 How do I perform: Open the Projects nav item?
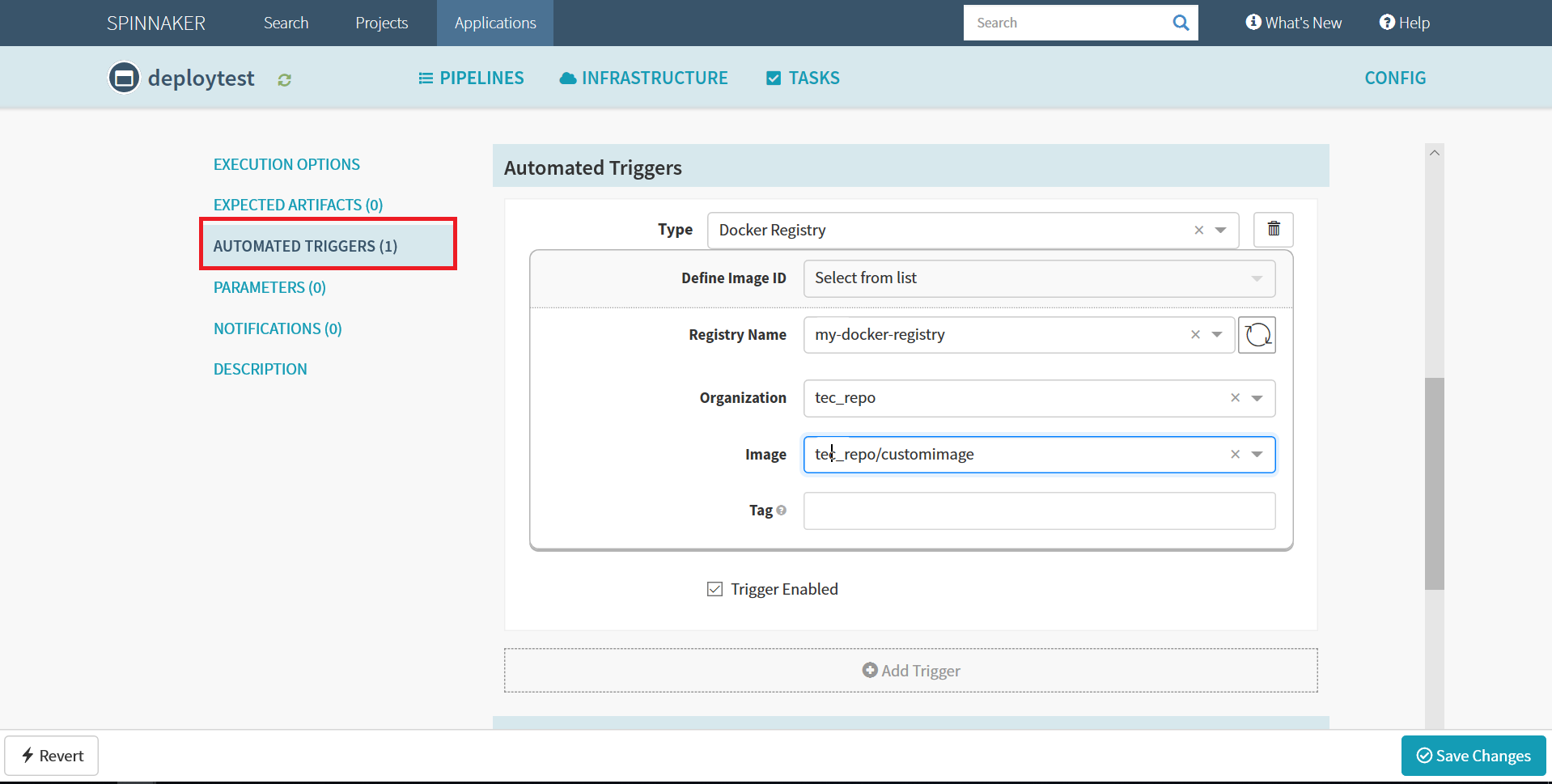point(381,23)
